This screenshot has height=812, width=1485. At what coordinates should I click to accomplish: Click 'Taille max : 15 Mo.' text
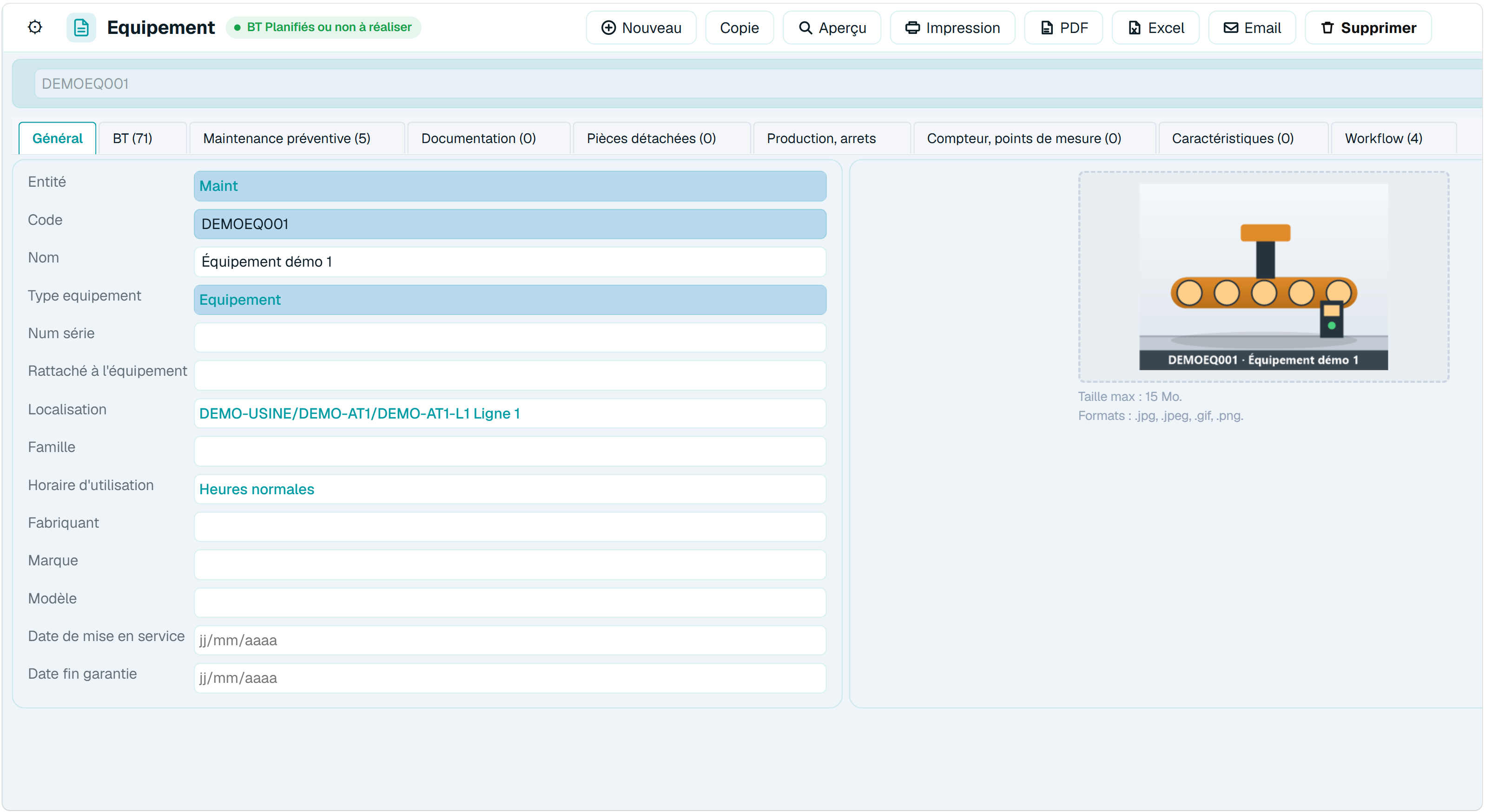click(x=1130, y=397)
